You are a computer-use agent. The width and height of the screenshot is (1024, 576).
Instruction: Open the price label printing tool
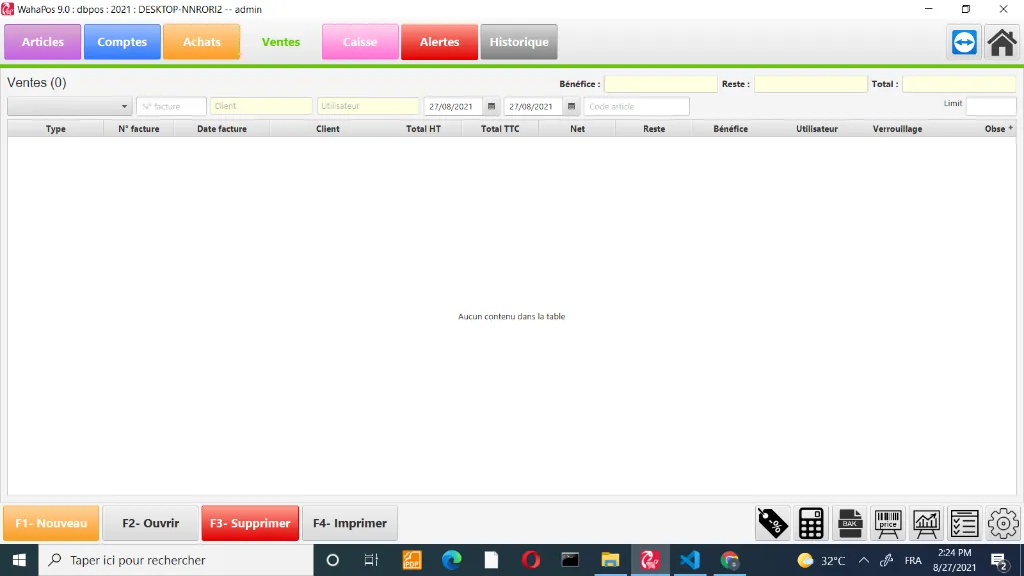887,523
